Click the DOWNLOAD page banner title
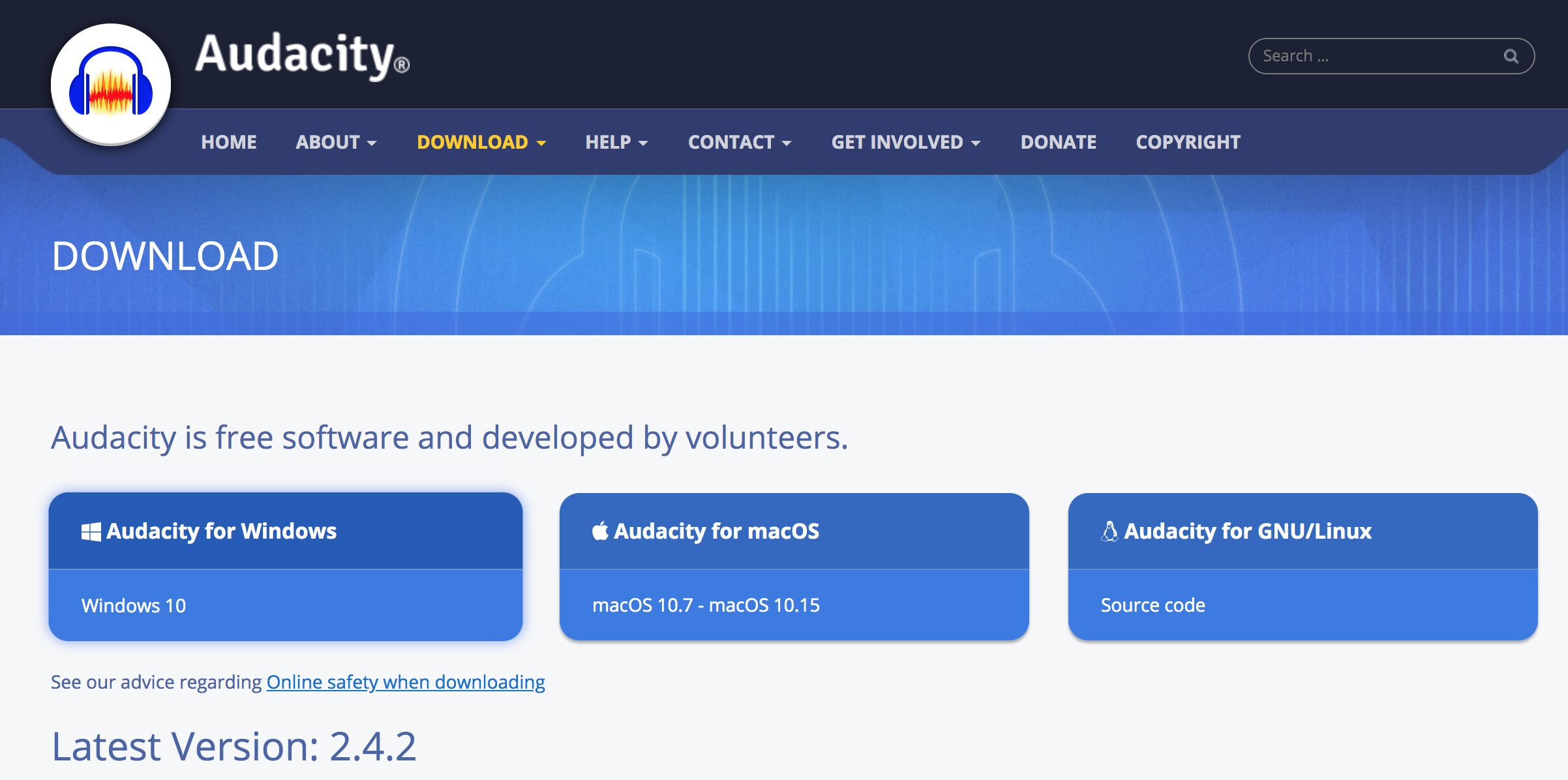The width and height of the screenshot is (1568, 780). (165, 256)
